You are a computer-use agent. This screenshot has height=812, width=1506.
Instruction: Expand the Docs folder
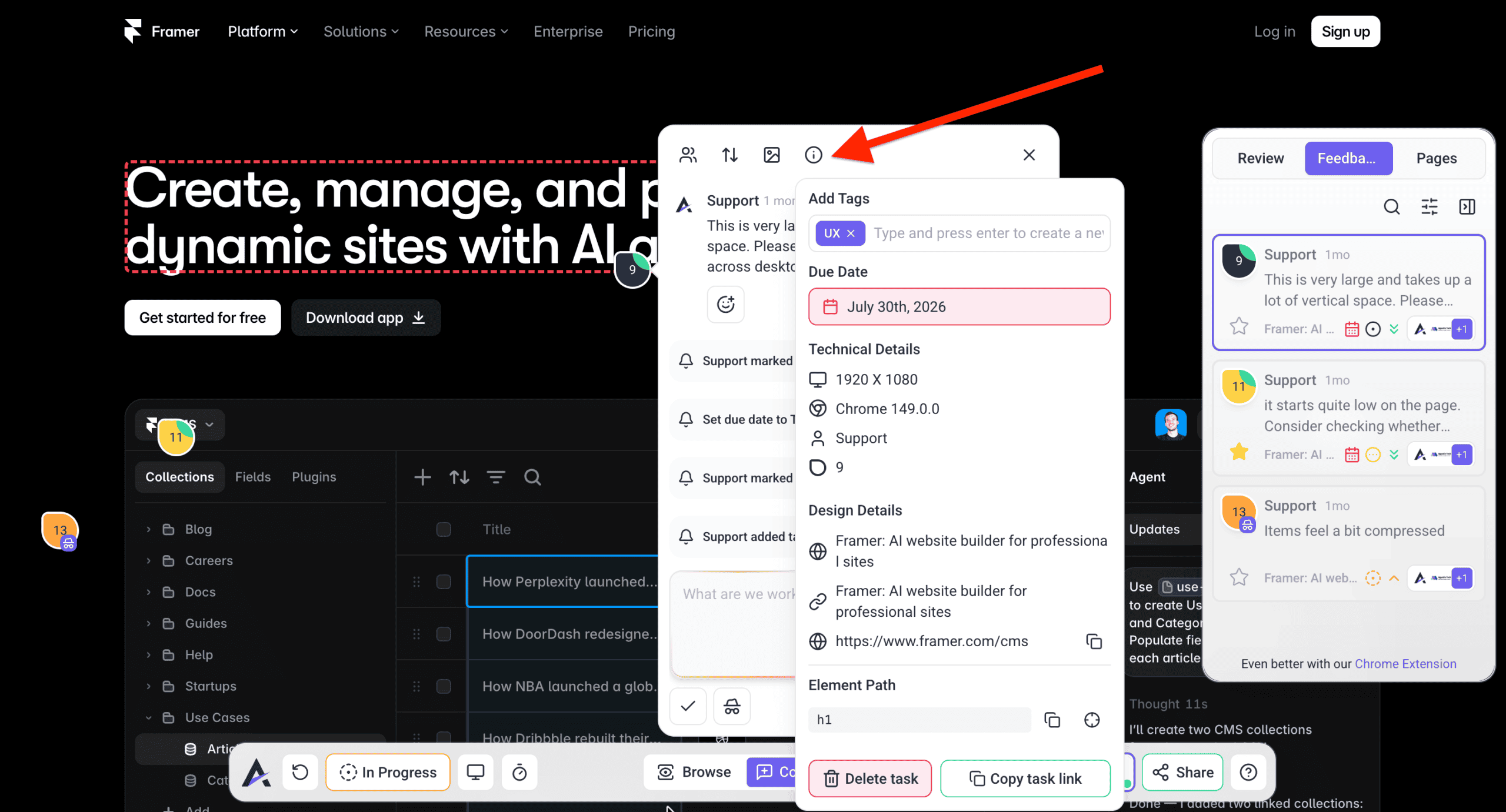tap(148, 592)
